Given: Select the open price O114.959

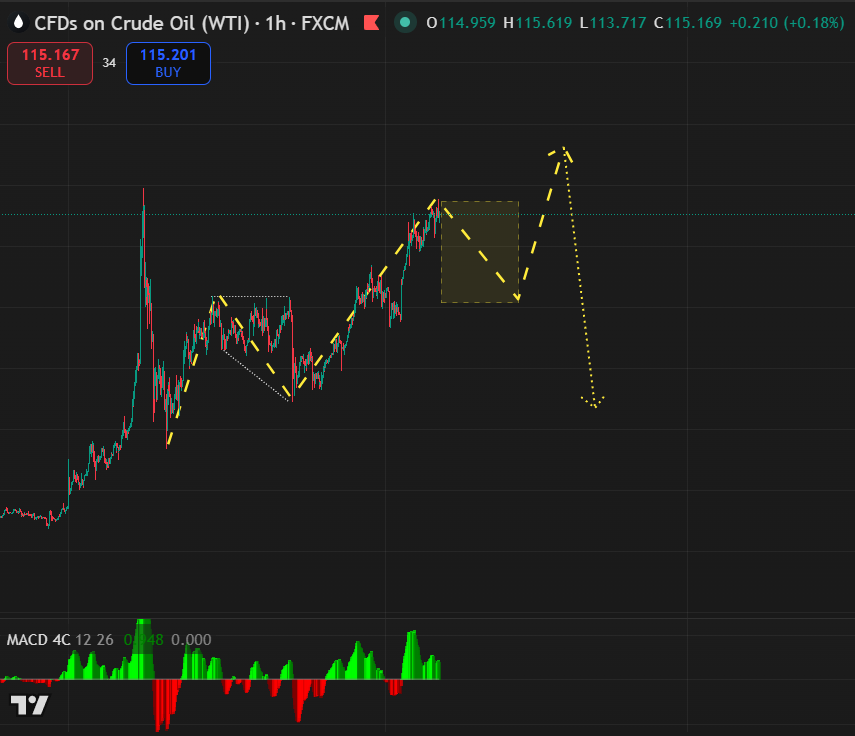Looking at the screenshot, I should tap(461, 23).
